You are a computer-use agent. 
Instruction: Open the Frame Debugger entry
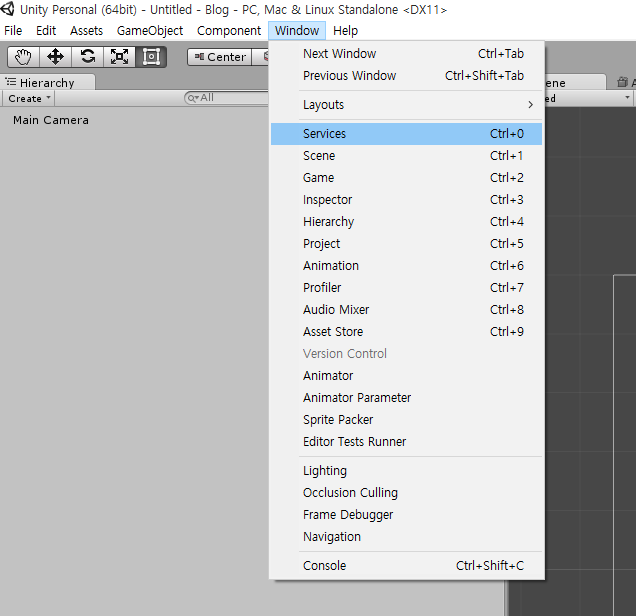click(x=406, y=515)
